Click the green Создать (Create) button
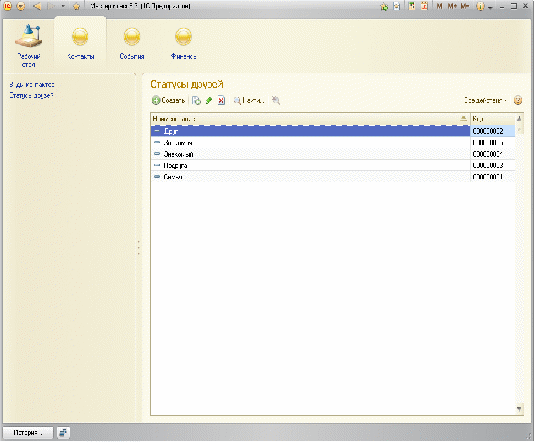 [x=169, y=100]
